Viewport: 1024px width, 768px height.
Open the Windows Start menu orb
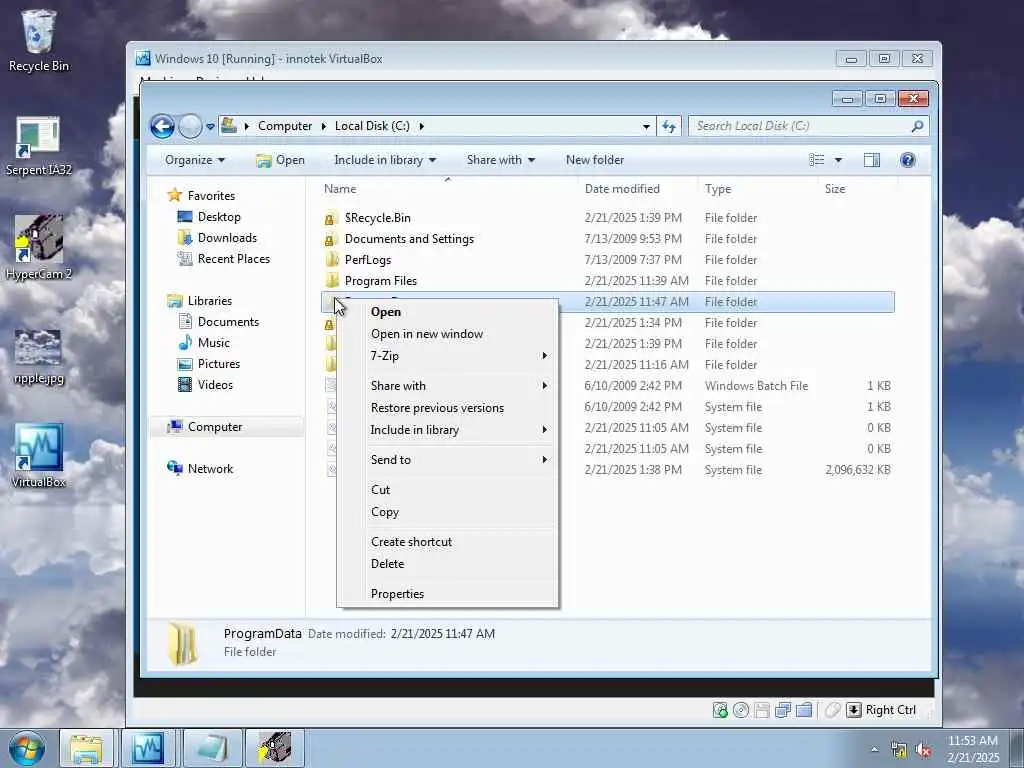(27, 748)
